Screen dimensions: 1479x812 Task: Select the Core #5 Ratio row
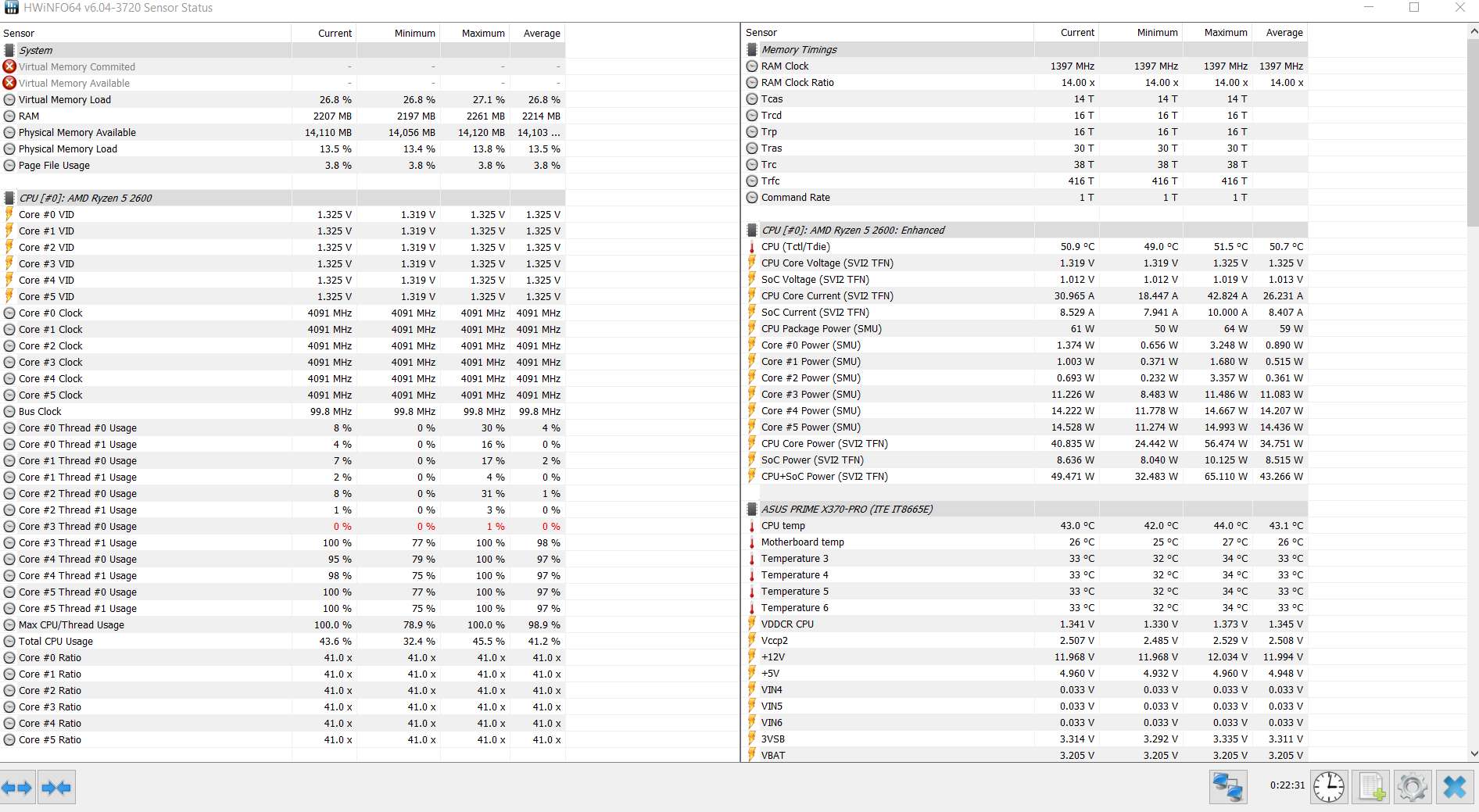click(x=282, y=739)
